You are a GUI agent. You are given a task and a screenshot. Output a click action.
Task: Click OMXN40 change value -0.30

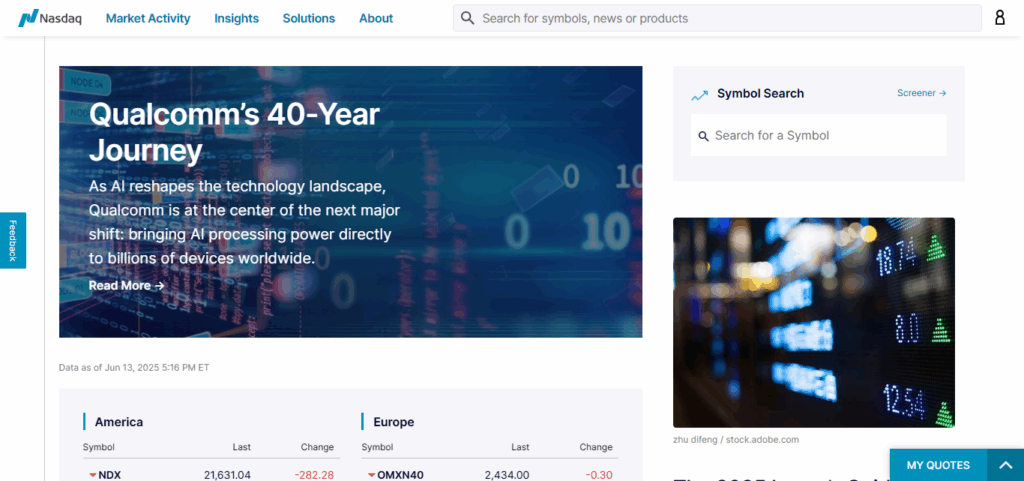599,475
